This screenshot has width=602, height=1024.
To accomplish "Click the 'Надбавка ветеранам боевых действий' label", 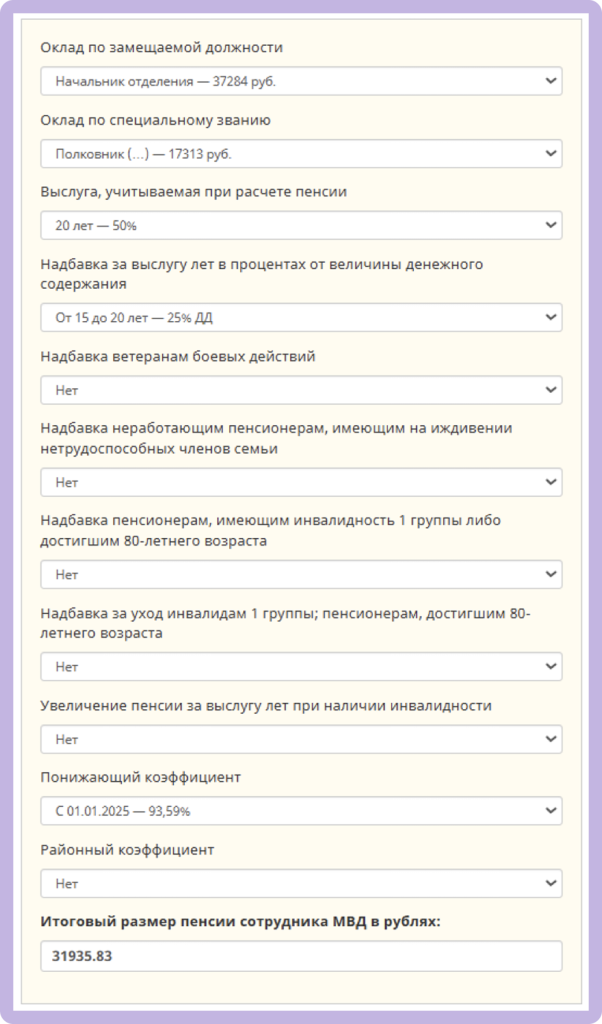I will [x=178, y=356].
